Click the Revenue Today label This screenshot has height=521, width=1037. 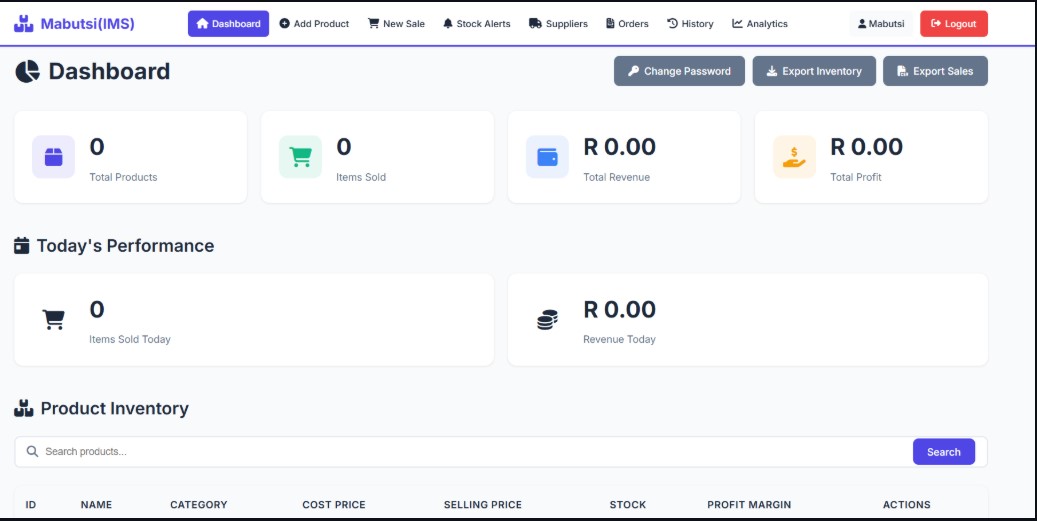click(619, 339)
